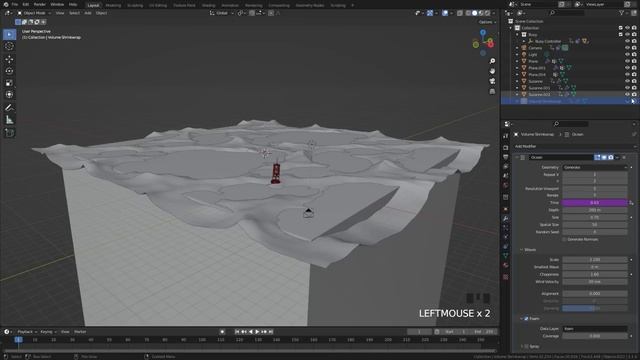
Task: Select the Transform tool
Action: (x=9, y=95)
